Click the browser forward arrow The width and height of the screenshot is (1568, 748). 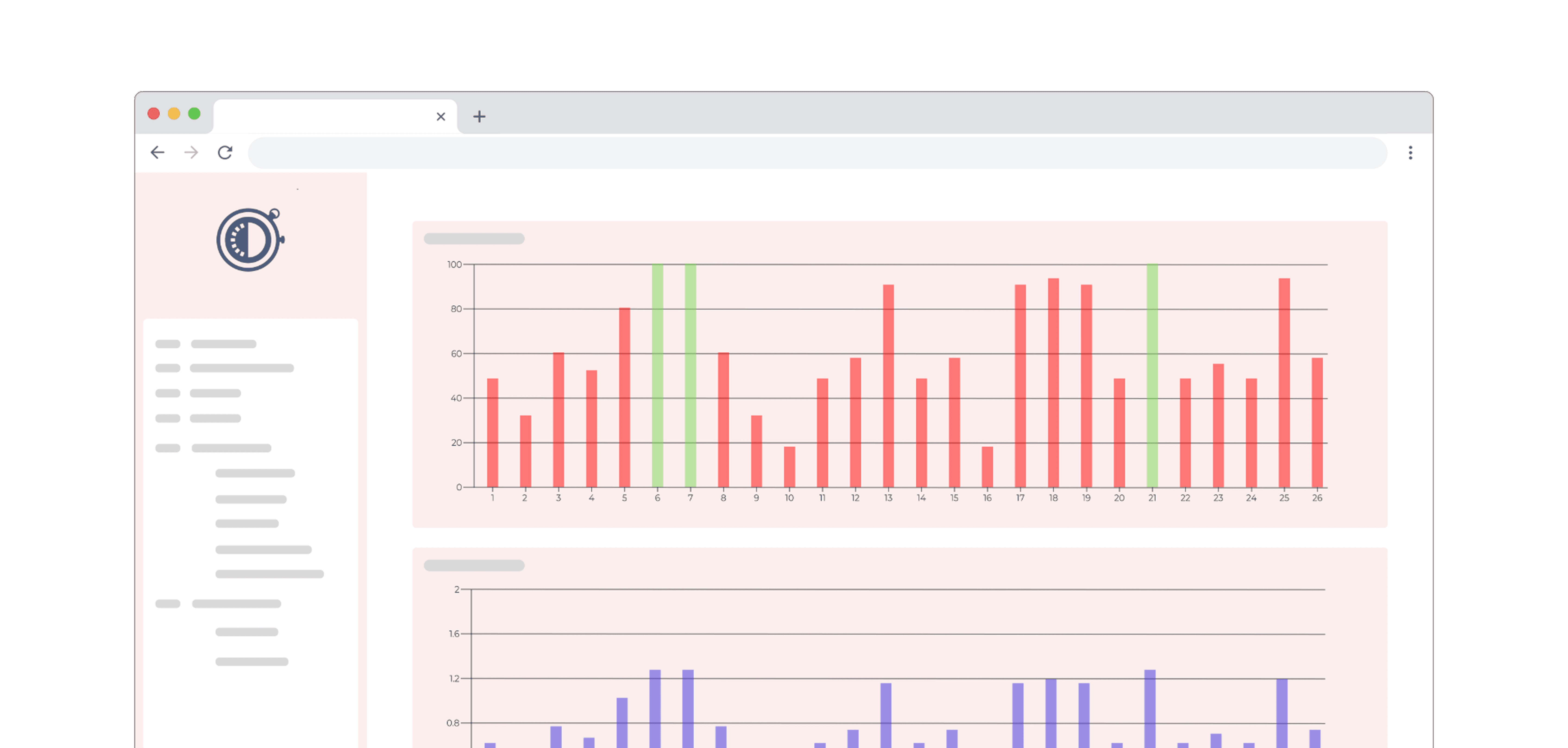[191, 152]
